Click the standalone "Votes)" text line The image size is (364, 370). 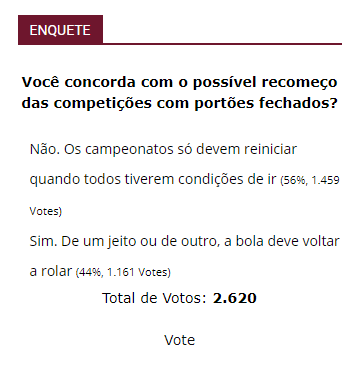tap(46, 212)
